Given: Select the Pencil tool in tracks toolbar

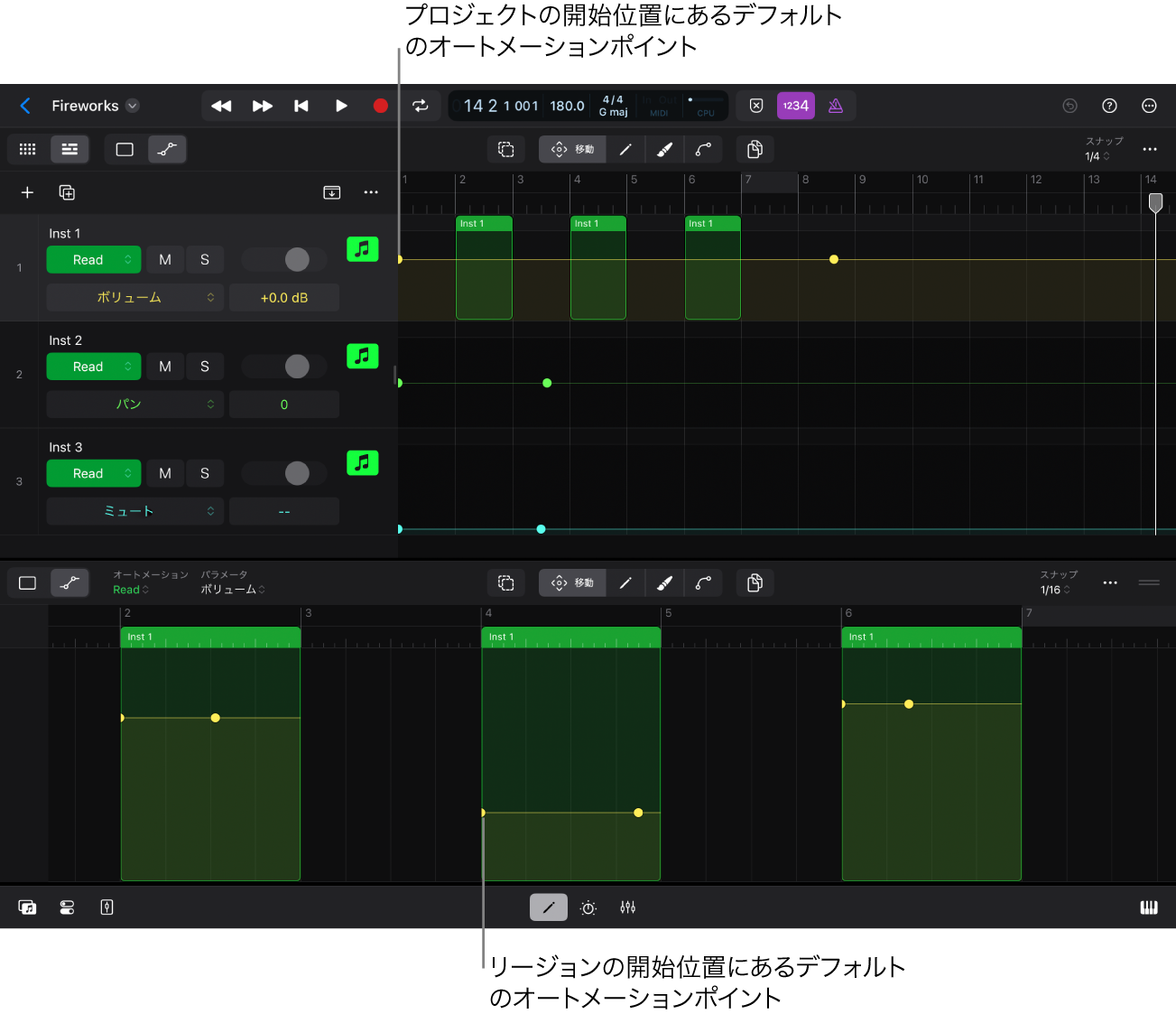Looking at the screenshot, I should 625,150.
